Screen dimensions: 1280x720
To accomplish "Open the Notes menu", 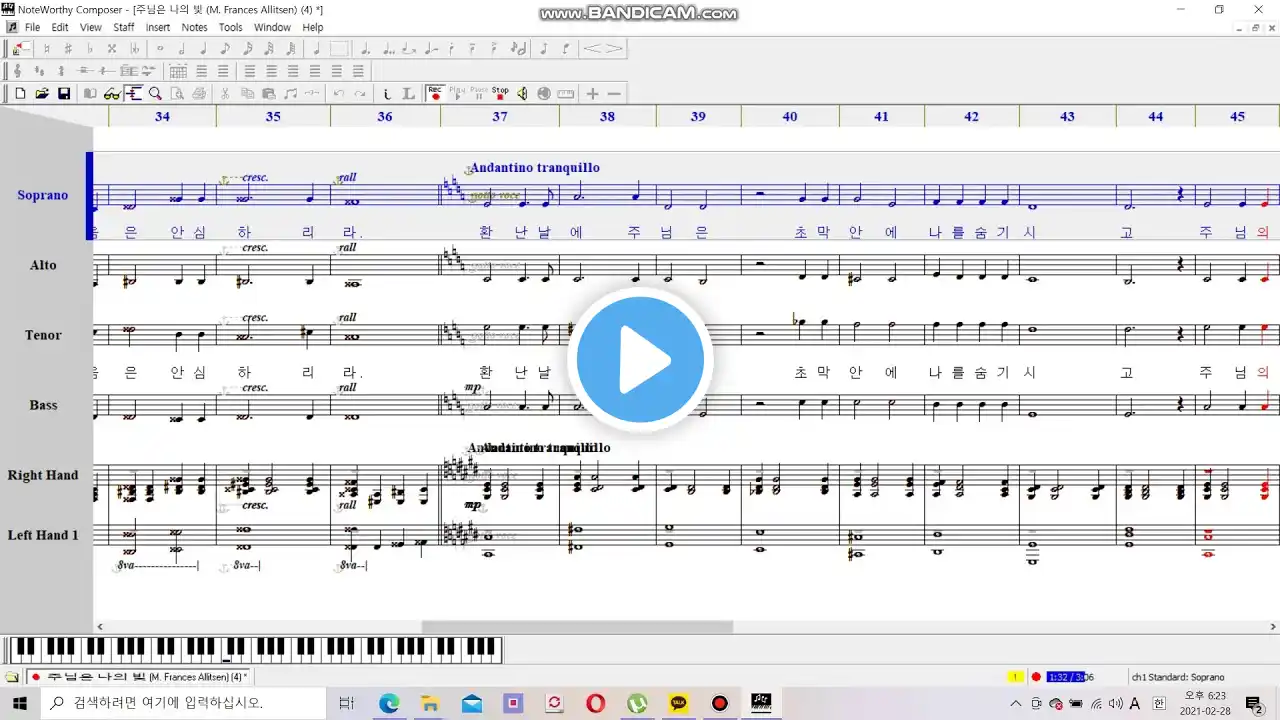I will coord(194,27).
